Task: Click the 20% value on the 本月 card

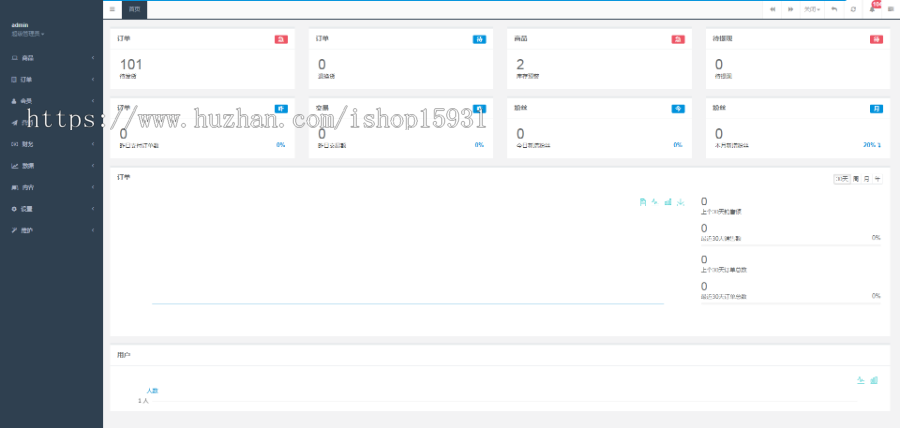Action: coord(871,145)
